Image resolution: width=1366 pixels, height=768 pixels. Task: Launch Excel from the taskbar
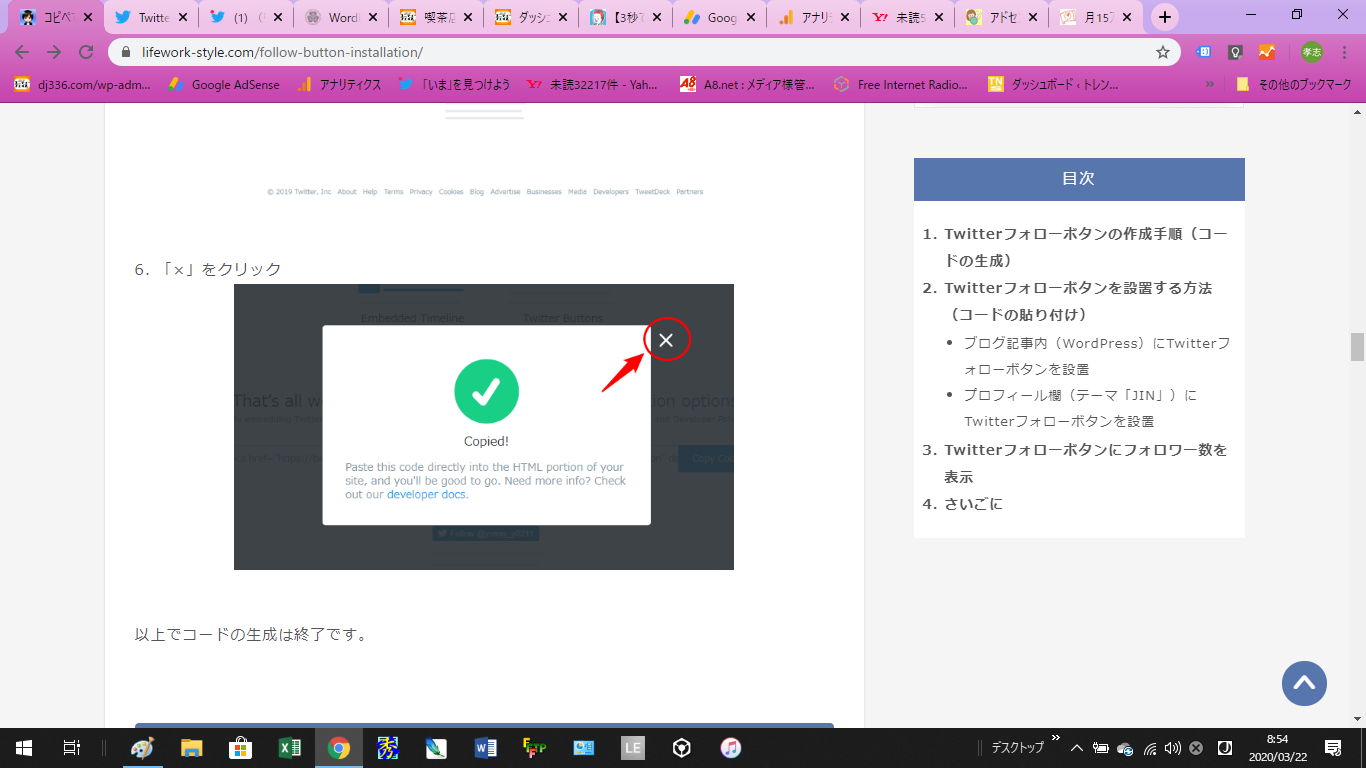click(x=290, y=747)
